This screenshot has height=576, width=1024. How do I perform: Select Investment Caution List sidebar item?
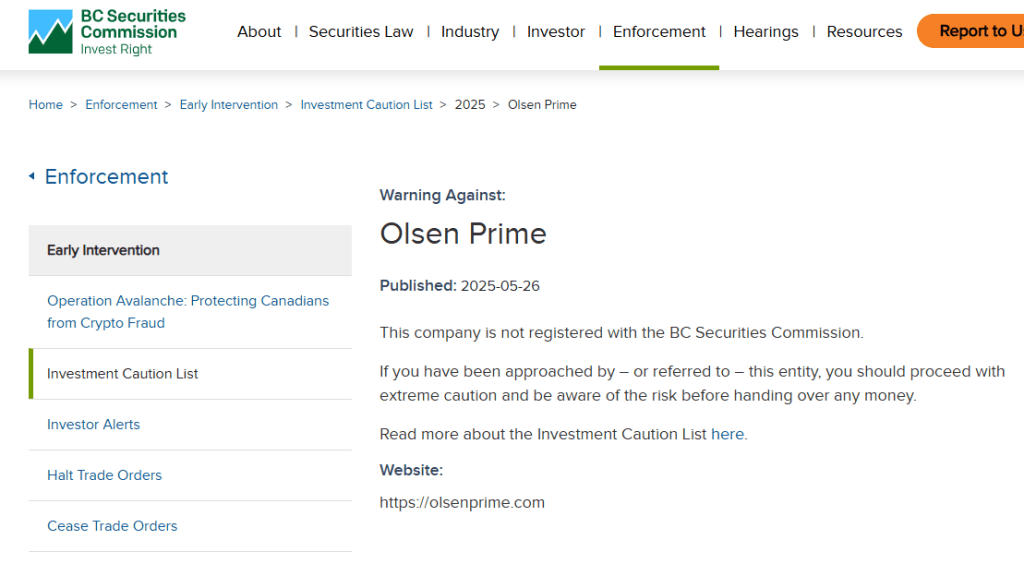pyautogui.click(x=190, y=374)
